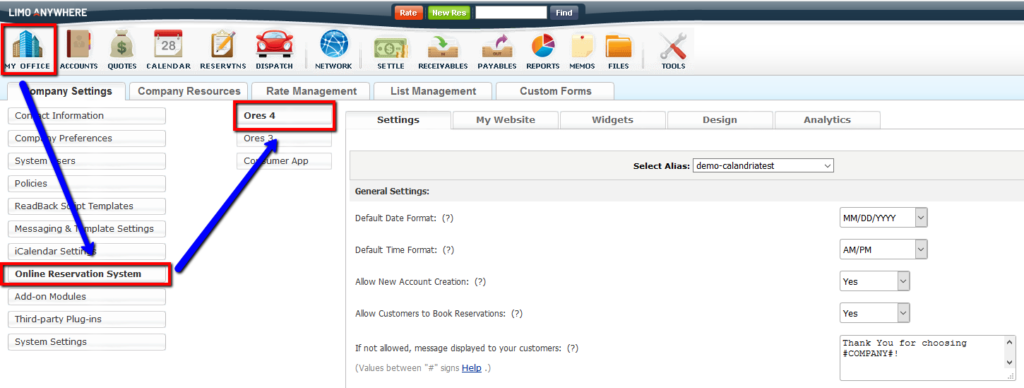Select iCalendar Settings in the sidebar
1024x388 pixels.
click(x=87, y=251)
